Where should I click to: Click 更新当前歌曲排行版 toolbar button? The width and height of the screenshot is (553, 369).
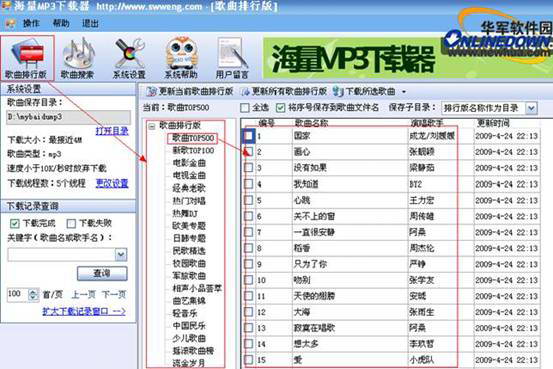coord(190,91)
